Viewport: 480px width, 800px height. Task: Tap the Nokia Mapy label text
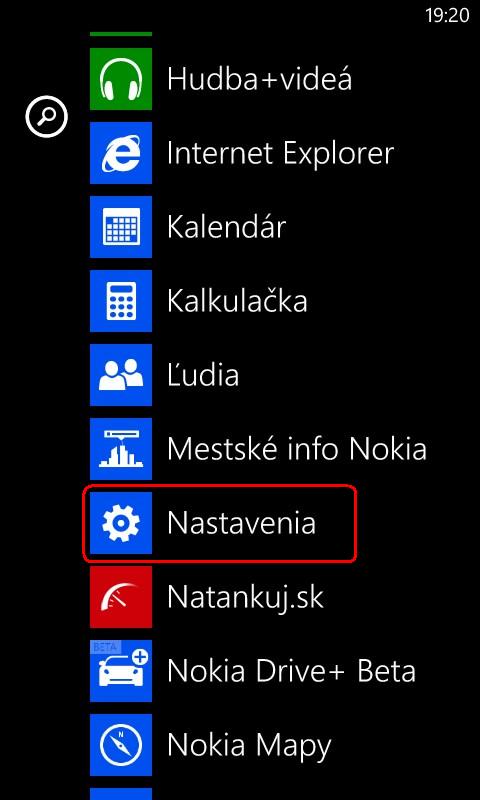click(249, 746)
